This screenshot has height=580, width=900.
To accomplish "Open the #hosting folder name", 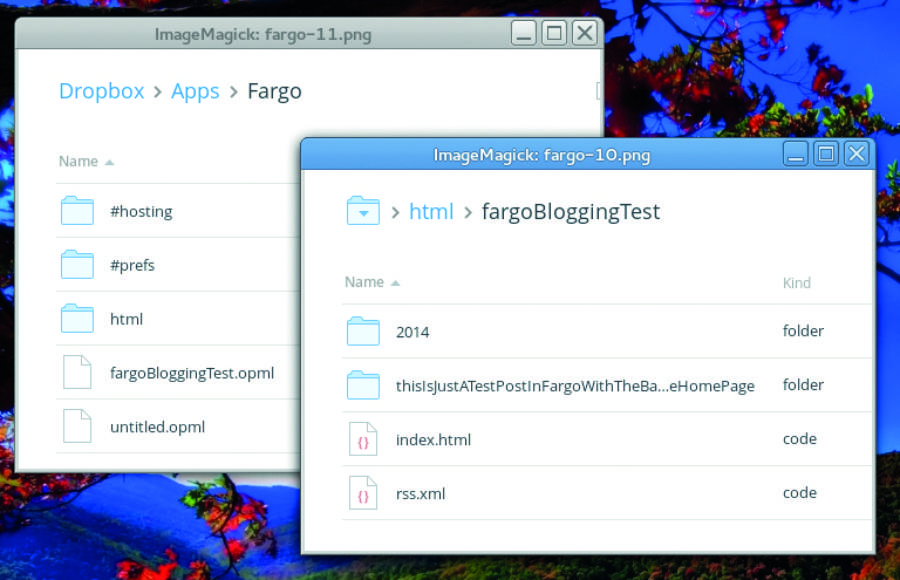I will [x=141, y=211].
